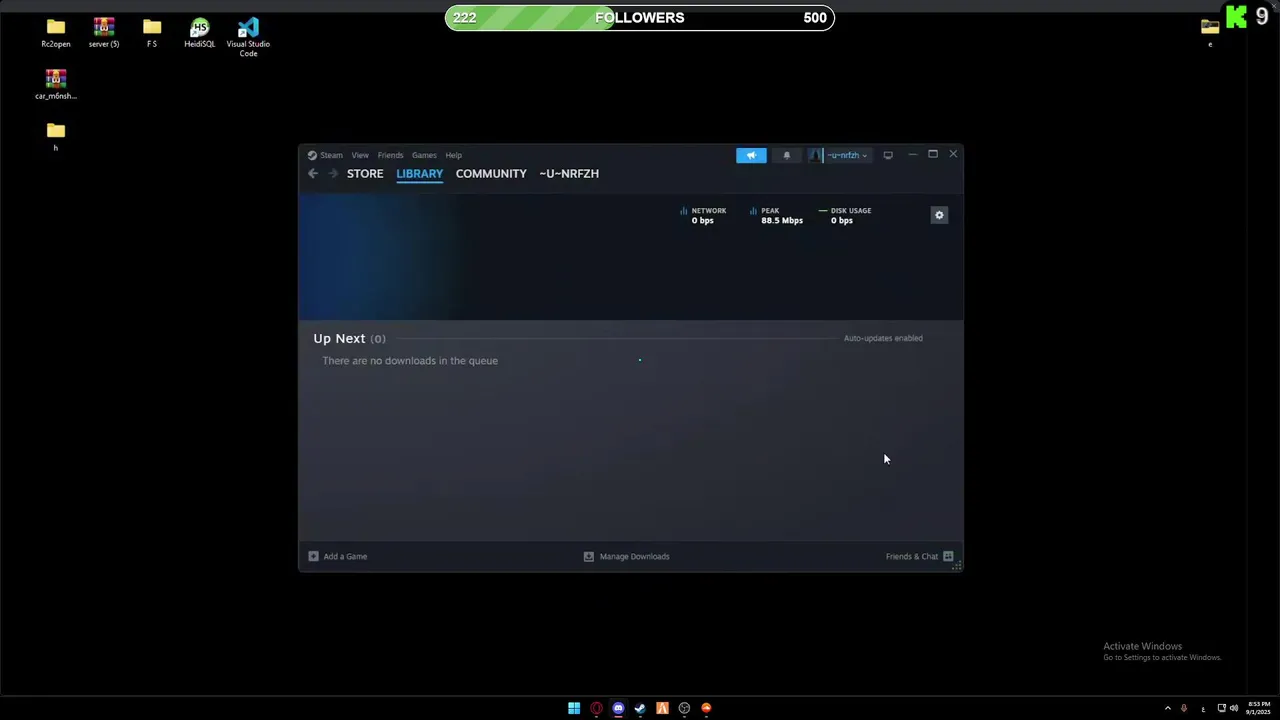Viewport: 1280px width, 720px height.
Task: Open the Friends menu in Steam
Action: pos(390,155)
